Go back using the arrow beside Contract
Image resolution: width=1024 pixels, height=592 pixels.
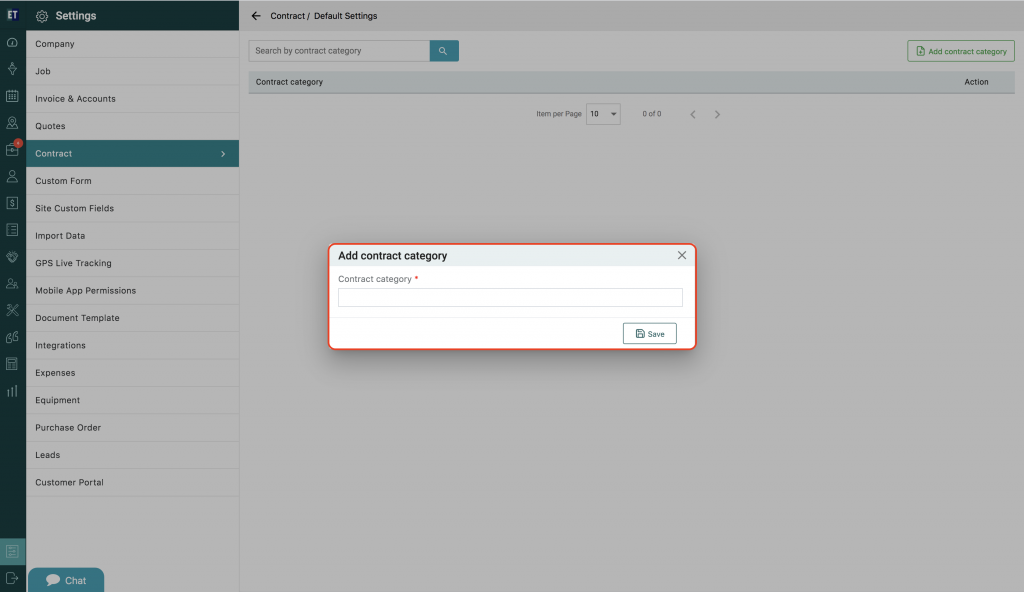tap(256, 16)
